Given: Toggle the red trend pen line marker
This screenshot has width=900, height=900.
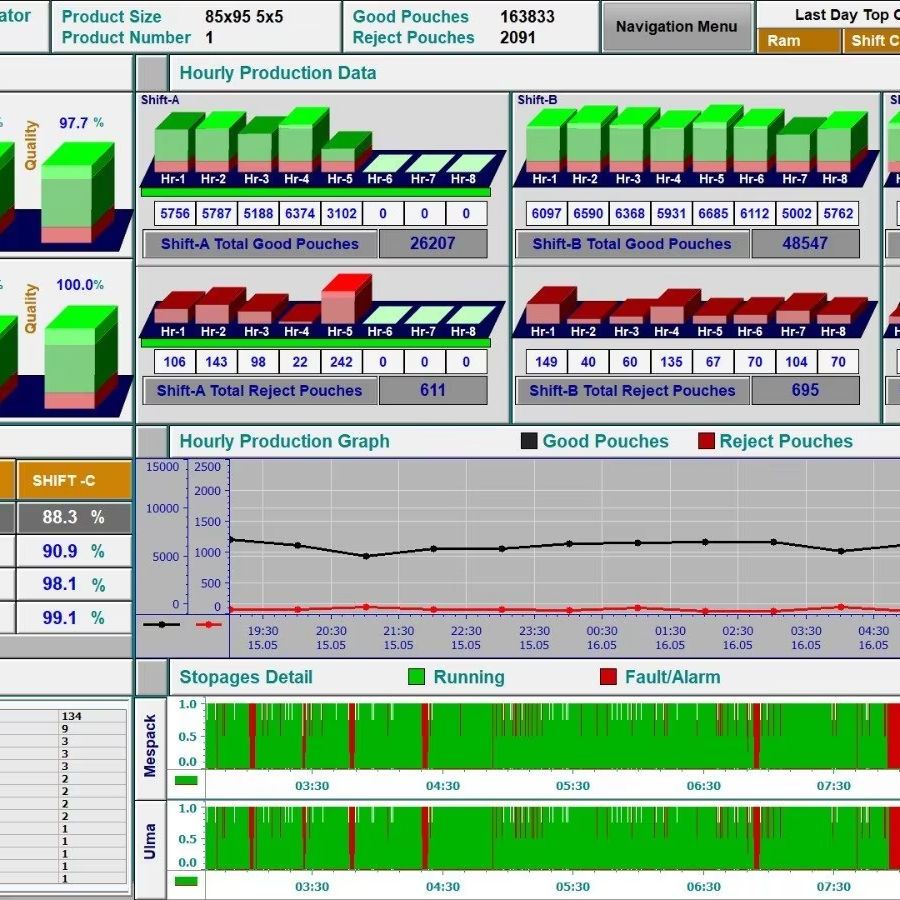Looking at the screenshot, I should (208, 624).
